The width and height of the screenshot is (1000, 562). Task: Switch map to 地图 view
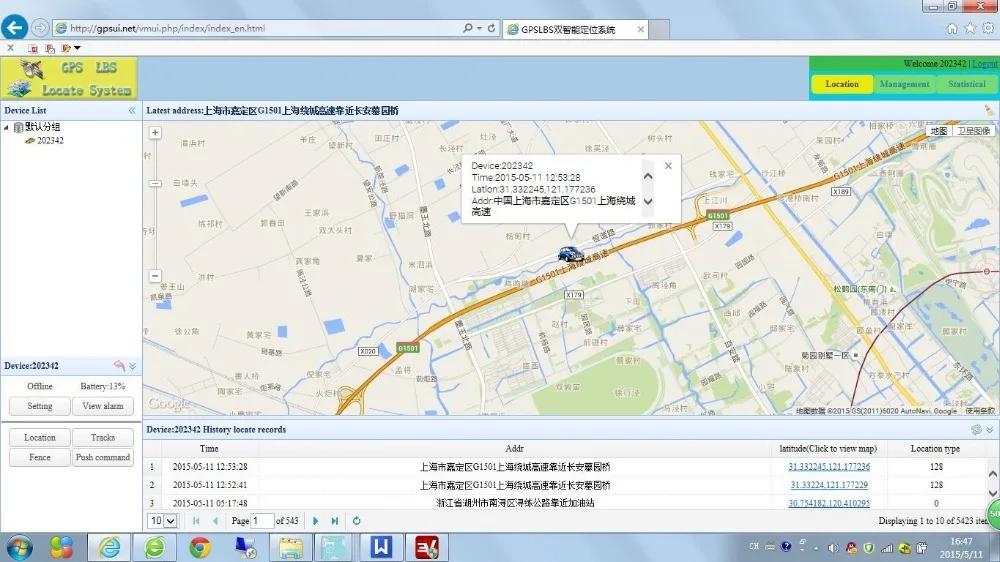pyautogui.click(x=938, y=131)
